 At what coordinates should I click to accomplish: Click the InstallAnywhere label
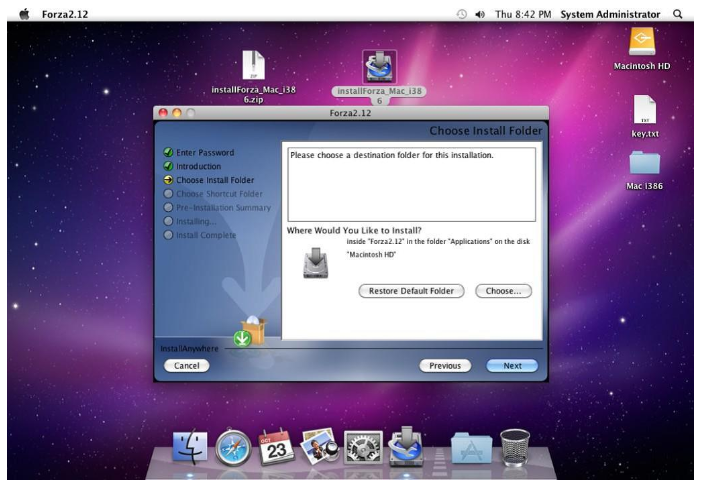[x=189, y=348]
